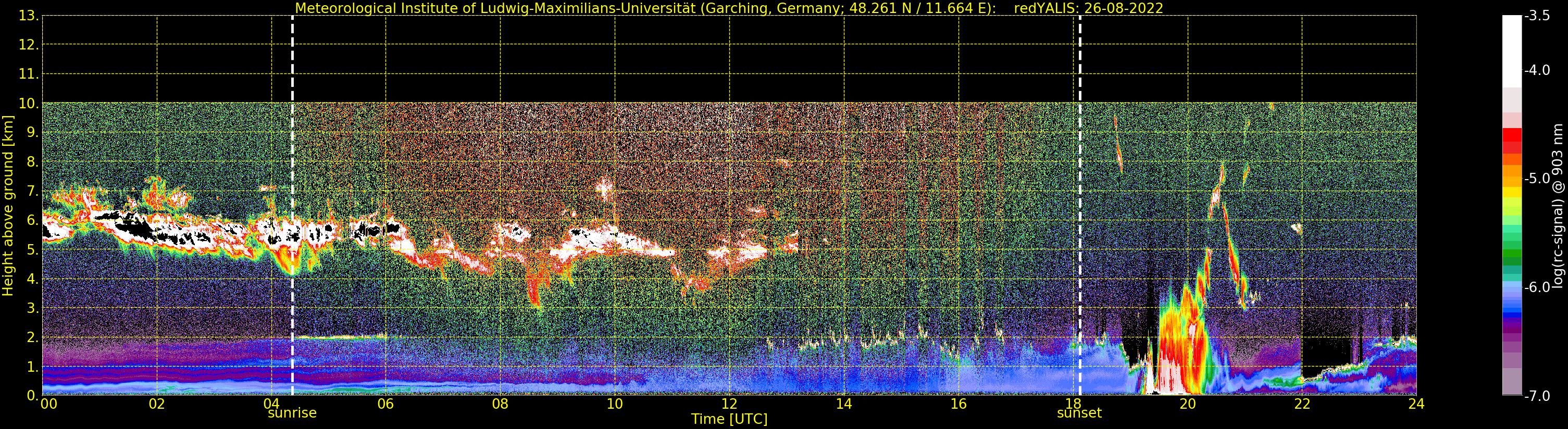Click time tick label '20'
1568x429 pixels.
(x=1188, y=404)
